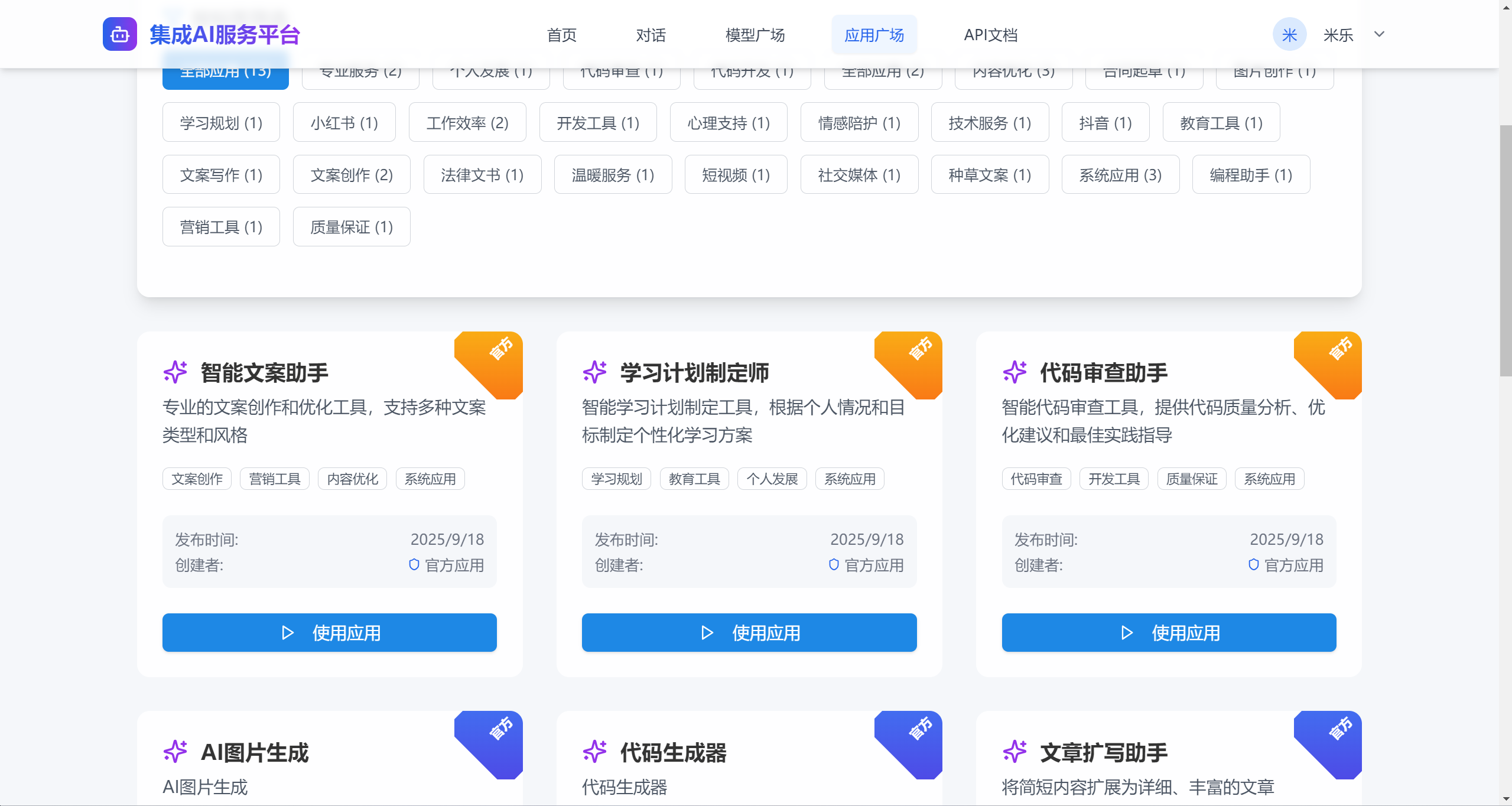Open the 学习计划制定师 card title

pyautogui.click(x=694, y=372)
